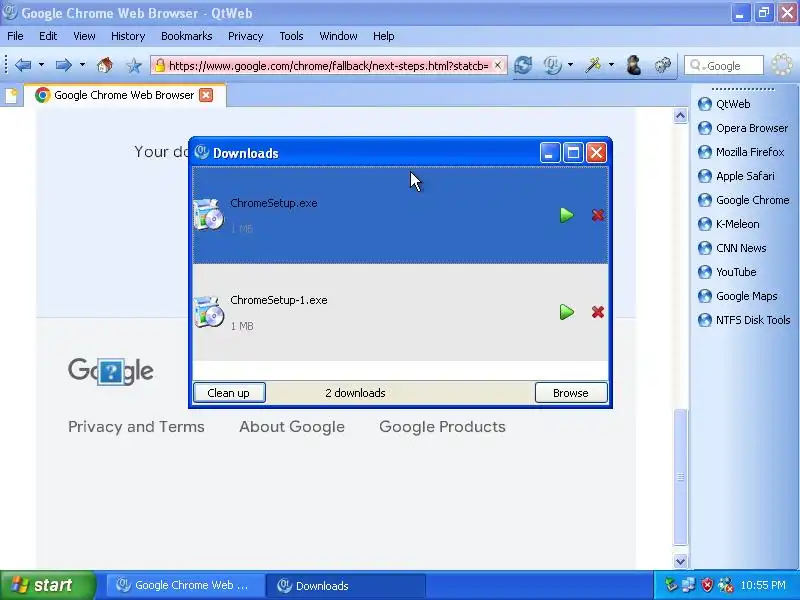This screenshot has width=800, height=600.
Task: Click the Google Products link
Action: 442,427
